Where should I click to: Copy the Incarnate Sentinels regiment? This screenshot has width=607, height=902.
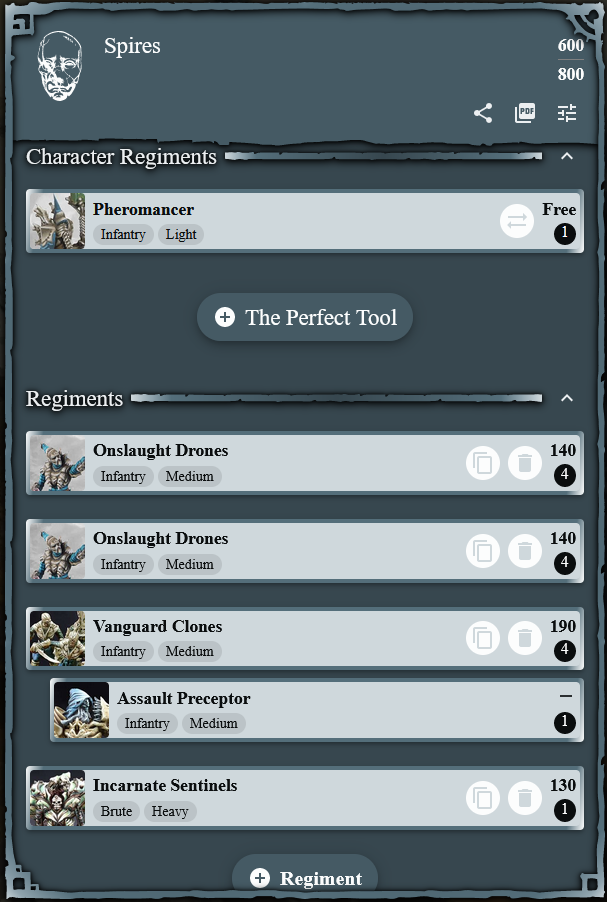[483, 798]
